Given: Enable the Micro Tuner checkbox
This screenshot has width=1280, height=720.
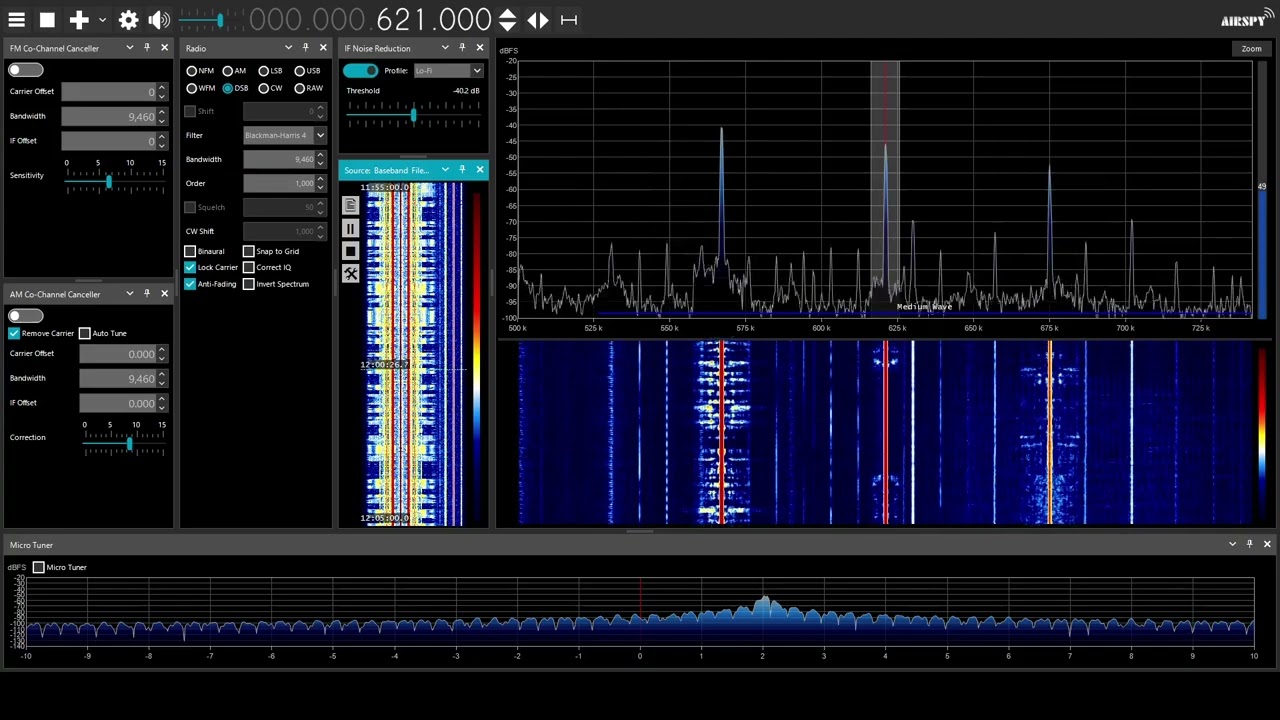Looking at the screenshot, I should coord(39,567).
